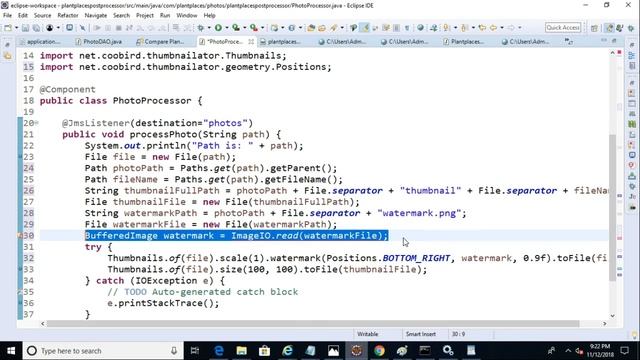Open the Window menu
The image size is (640, 360).
pos(187,16)
